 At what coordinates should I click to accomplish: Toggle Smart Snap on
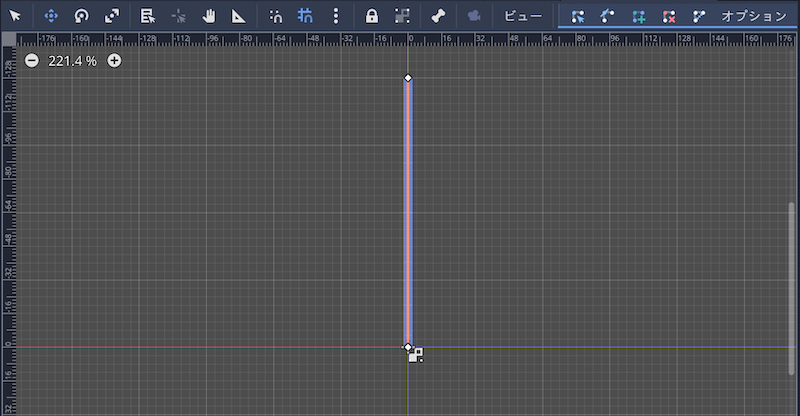pyautogui.click(x=276, y=16)
